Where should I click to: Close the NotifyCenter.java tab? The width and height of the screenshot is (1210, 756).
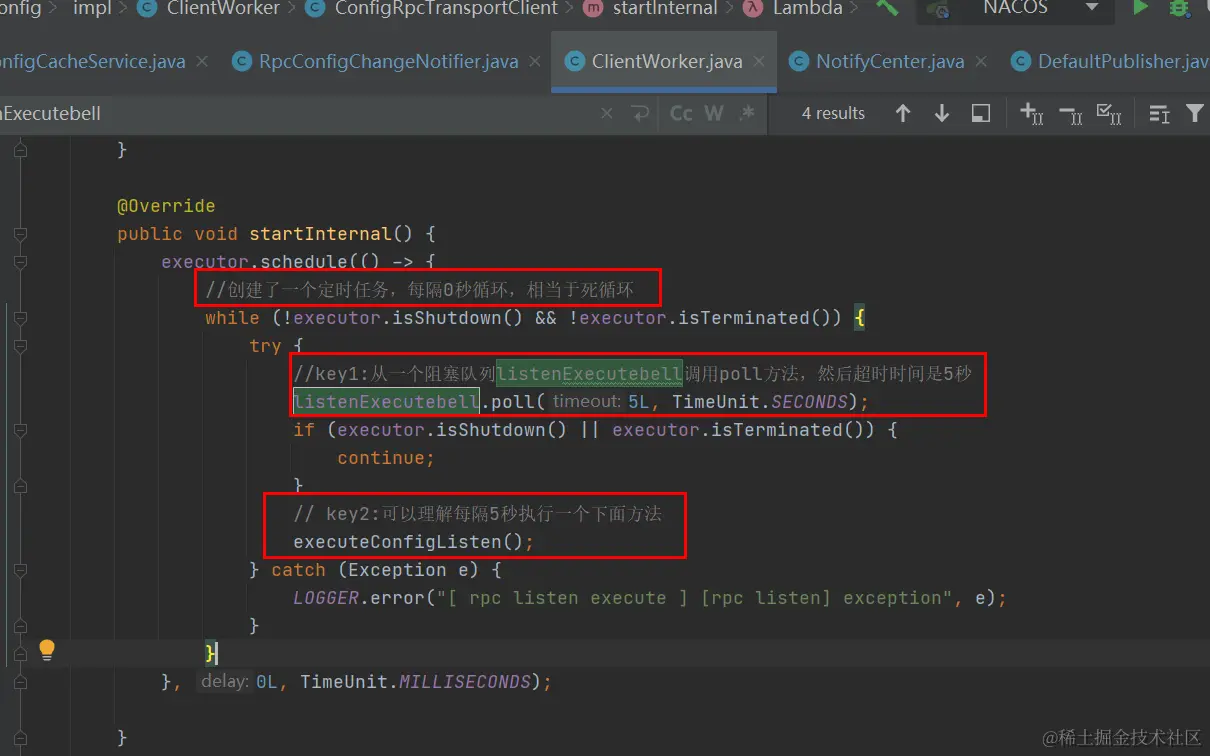[x=981, y=61]
